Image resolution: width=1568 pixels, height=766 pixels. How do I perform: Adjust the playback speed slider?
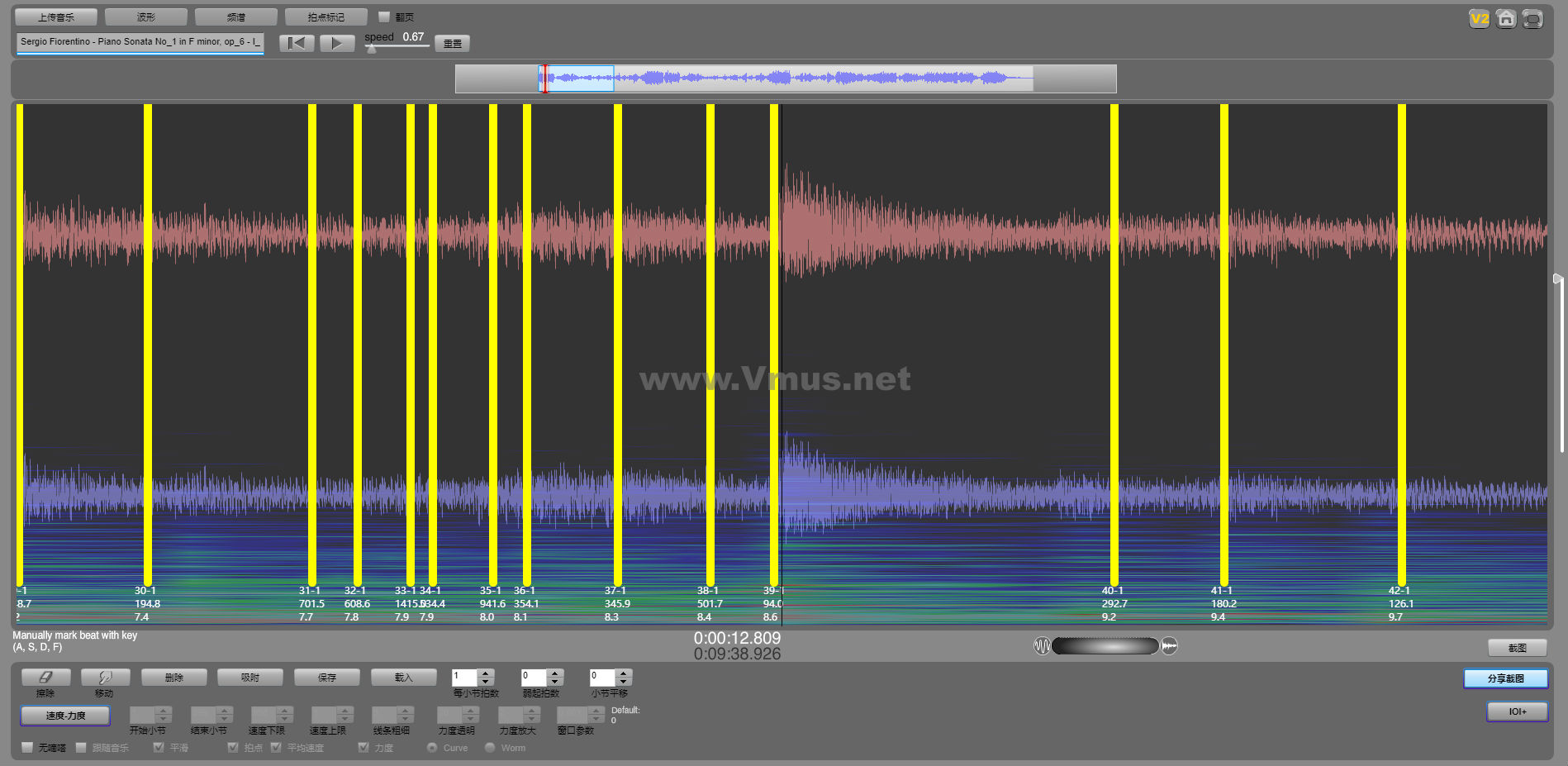pos(372,49)
